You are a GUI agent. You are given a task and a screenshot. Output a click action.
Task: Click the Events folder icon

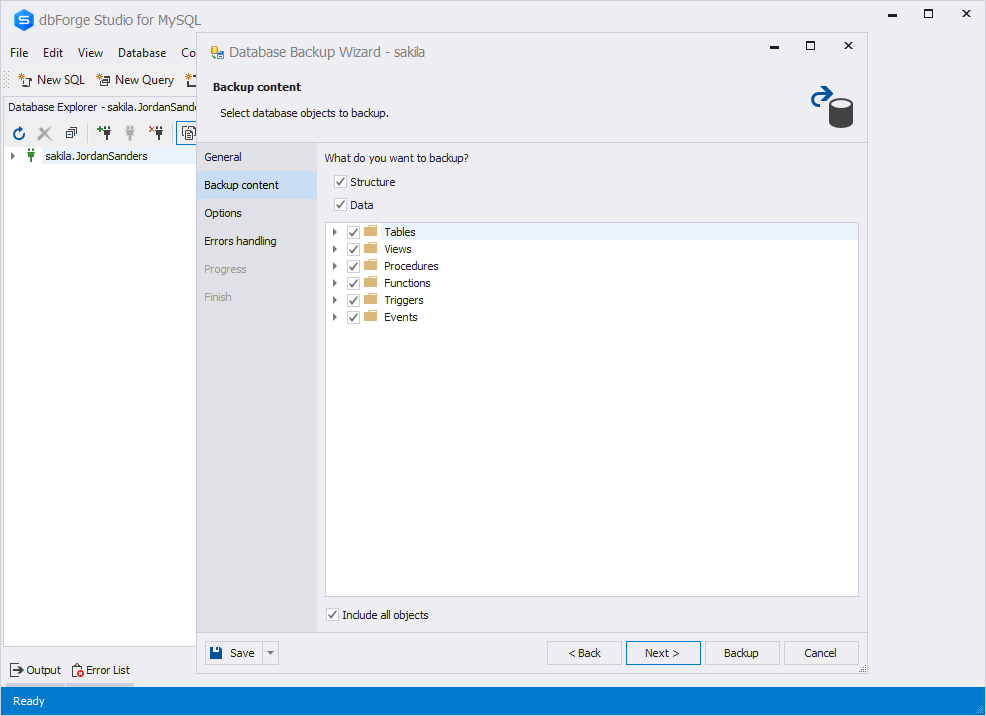371,316
